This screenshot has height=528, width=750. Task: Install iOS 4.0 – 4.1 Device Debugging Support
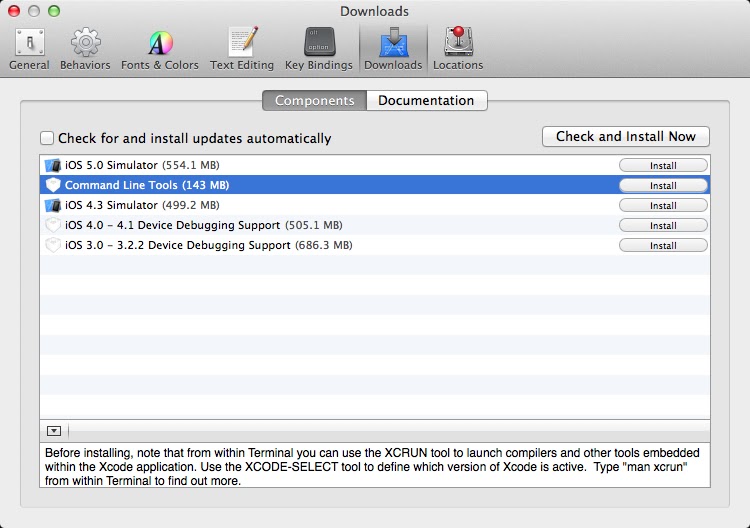pyautogui.click(x=663, y=226)
